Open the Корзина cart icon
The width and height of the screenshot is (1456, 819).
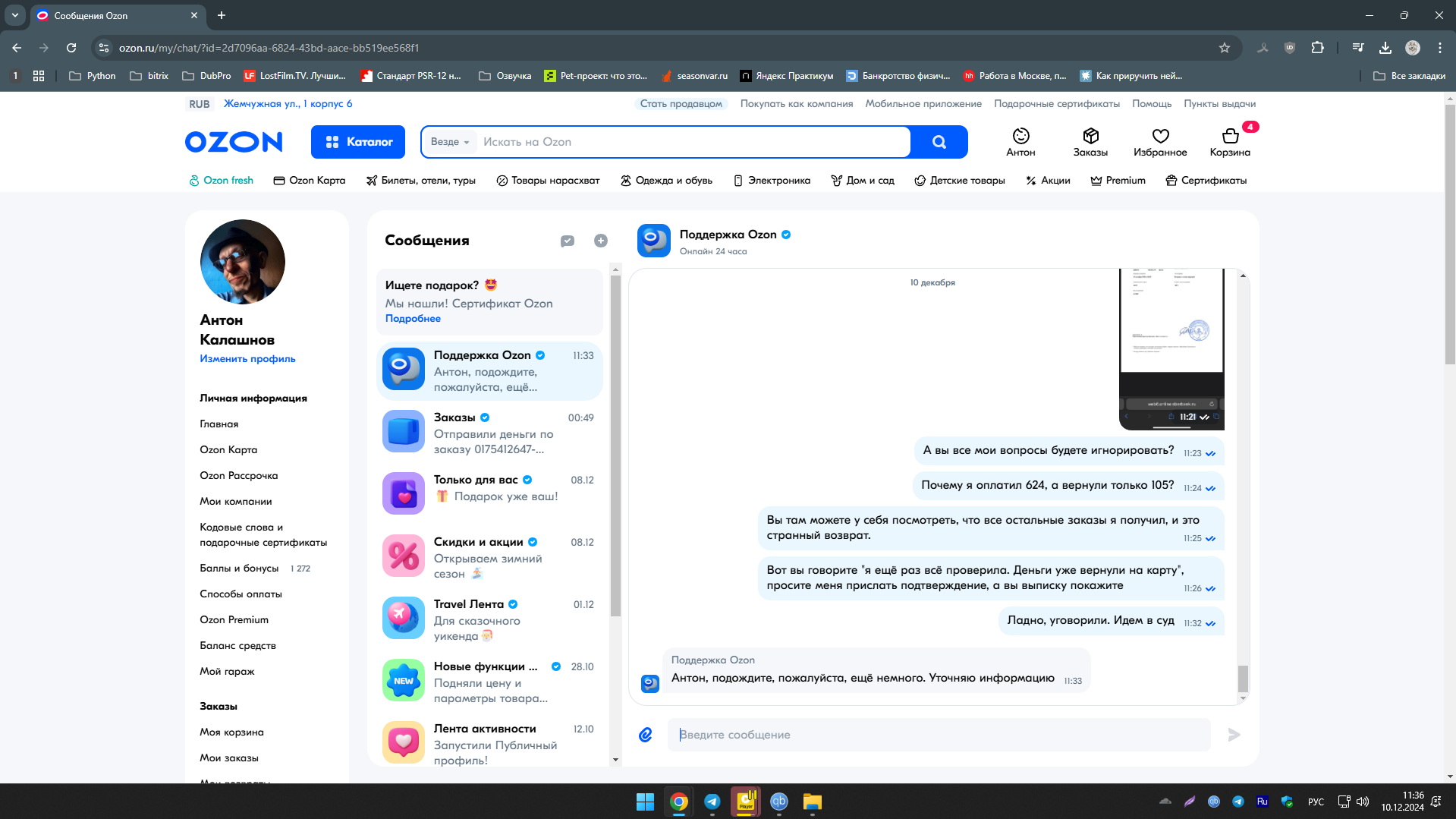click(1230, 142)
